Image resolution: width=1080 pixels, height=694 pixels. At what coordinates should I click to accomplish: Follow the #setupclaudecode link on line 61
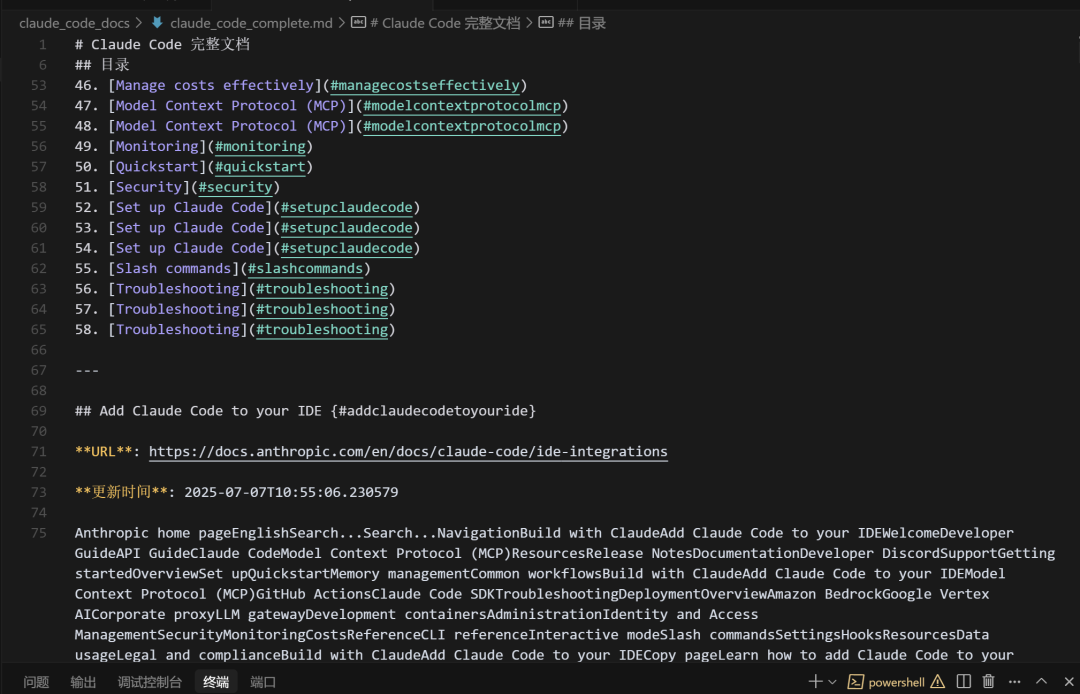tap(346, 248)
